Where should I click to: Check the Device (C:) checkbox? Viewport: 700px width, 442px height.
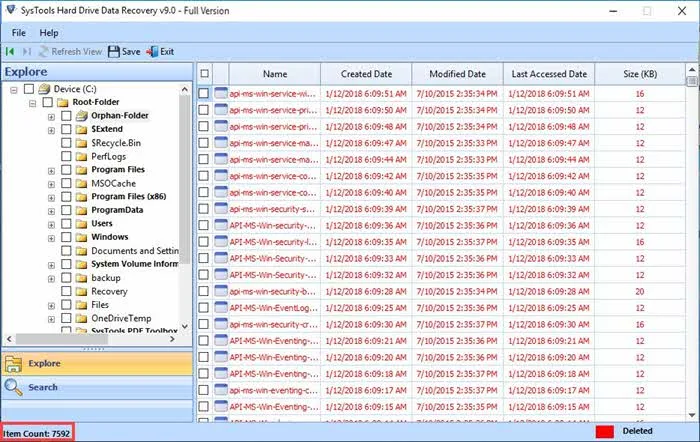[x=29, y=89]
